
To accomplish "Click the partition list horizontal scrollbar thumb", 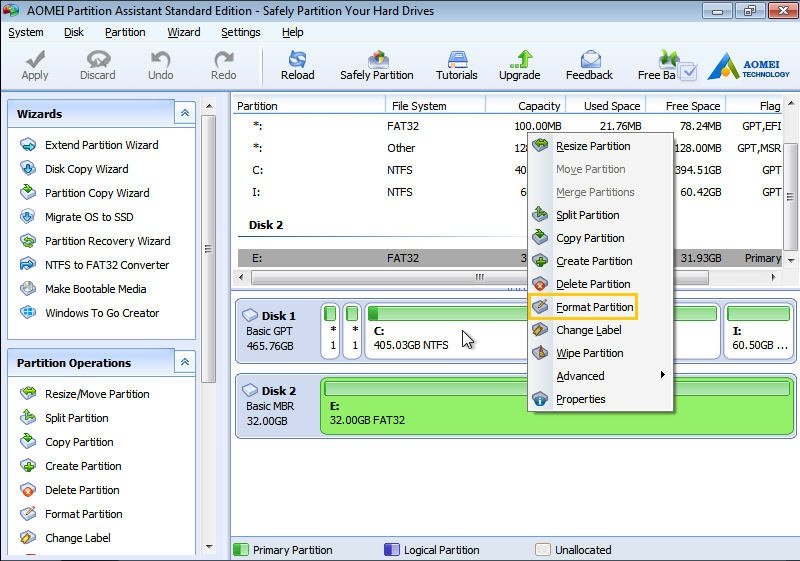I will [x=480, y=277].
